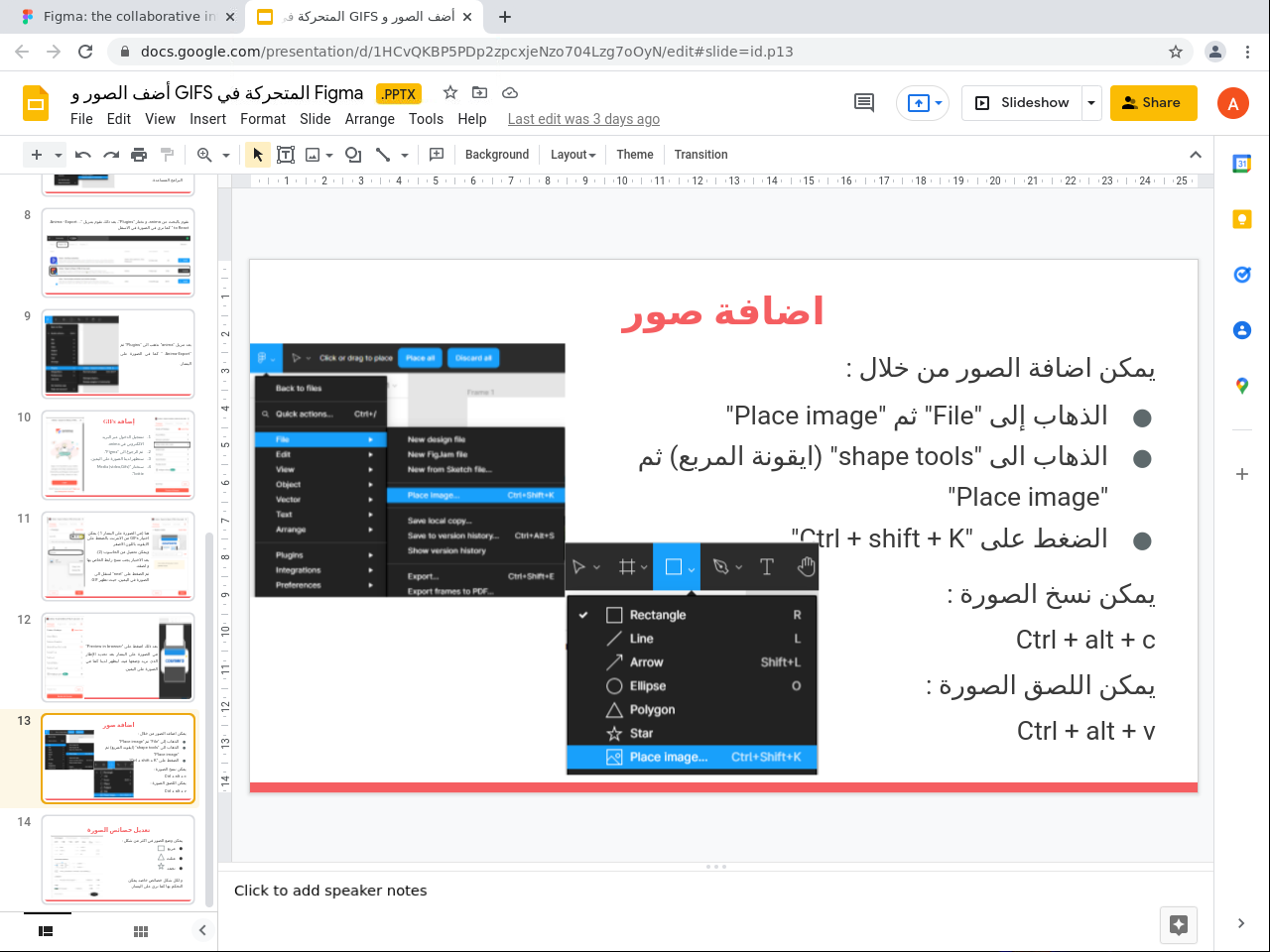Viewport: 1270px width, 952px height.
Task: Undo the last action
Action: pyautogui.click(x=83, y=155)
